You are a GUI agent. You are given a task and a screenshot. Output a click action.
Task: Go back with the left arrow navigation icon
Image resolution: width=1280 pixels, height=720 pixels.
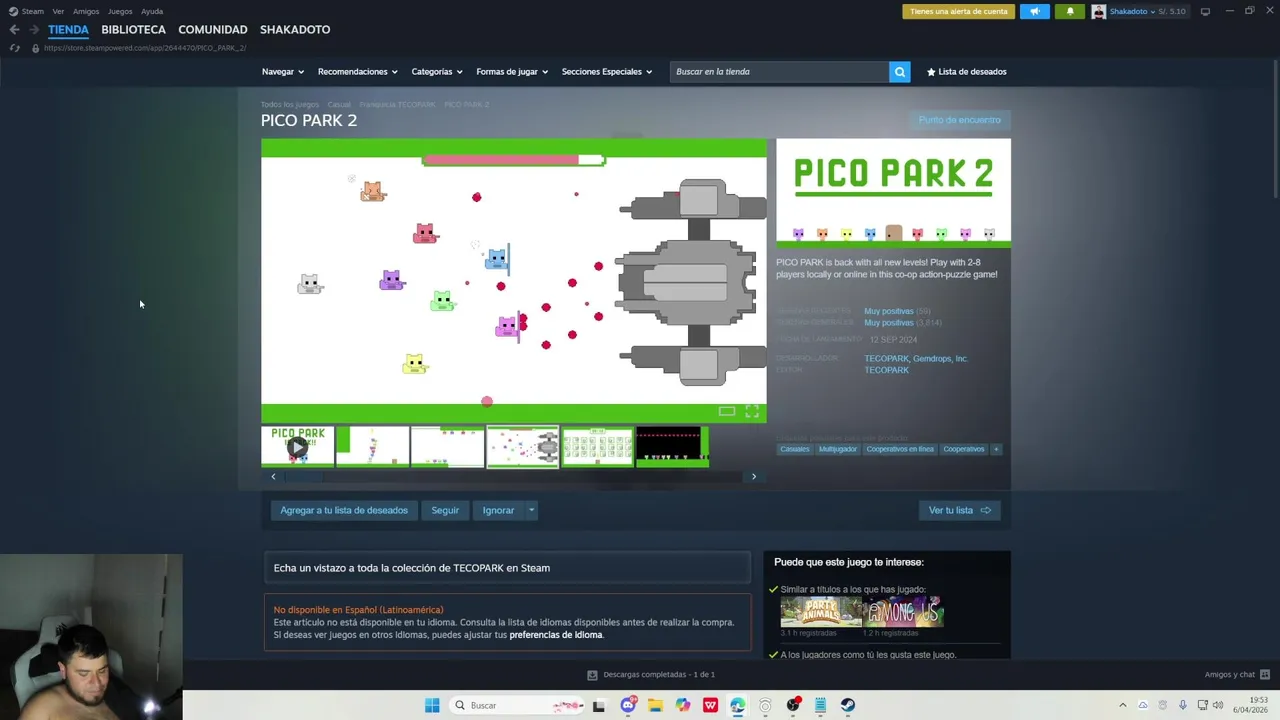[14, 30]
